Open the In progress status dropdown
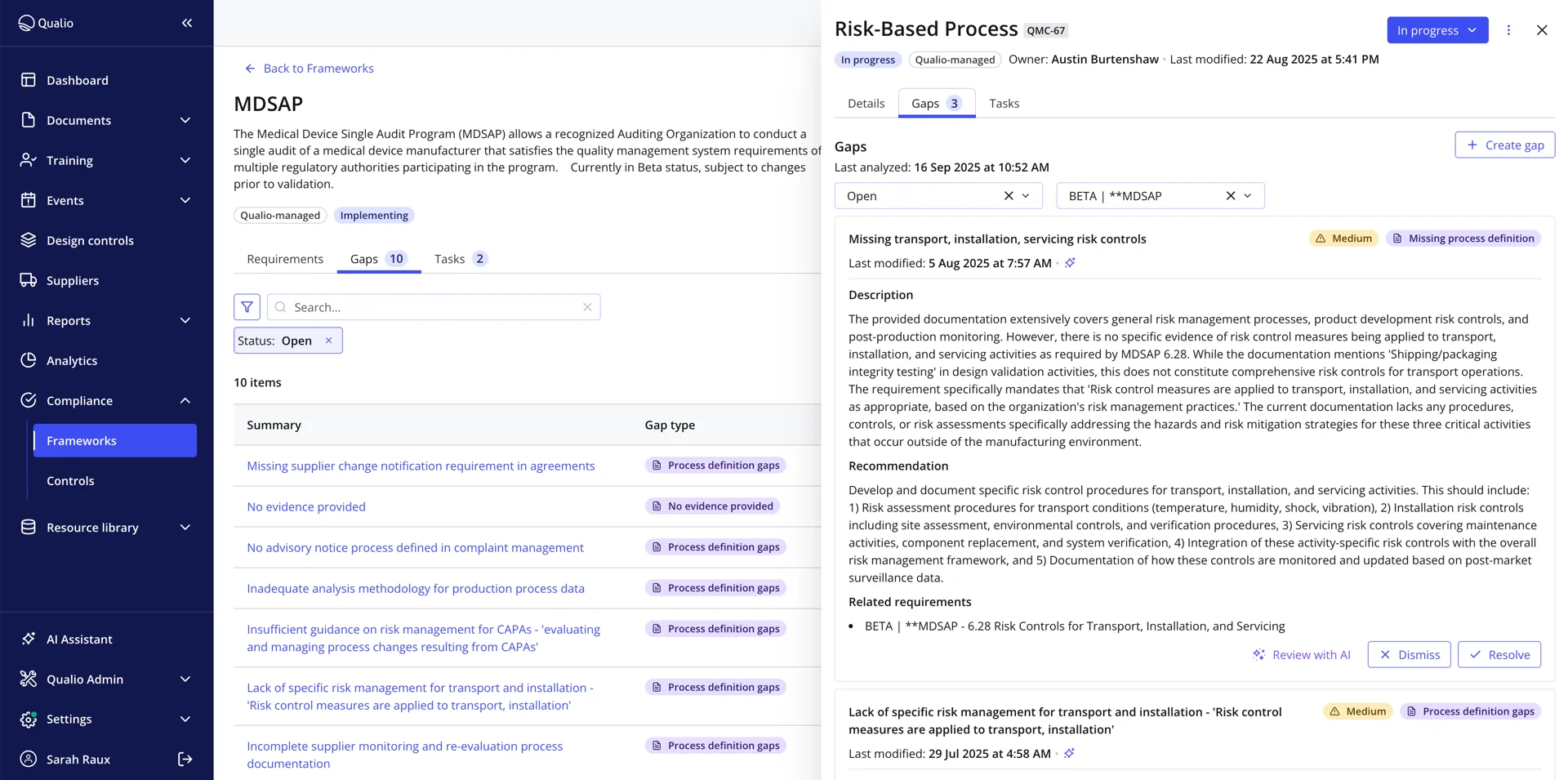This screenshot has width=1568, height=780. (x=1437, y=30)
